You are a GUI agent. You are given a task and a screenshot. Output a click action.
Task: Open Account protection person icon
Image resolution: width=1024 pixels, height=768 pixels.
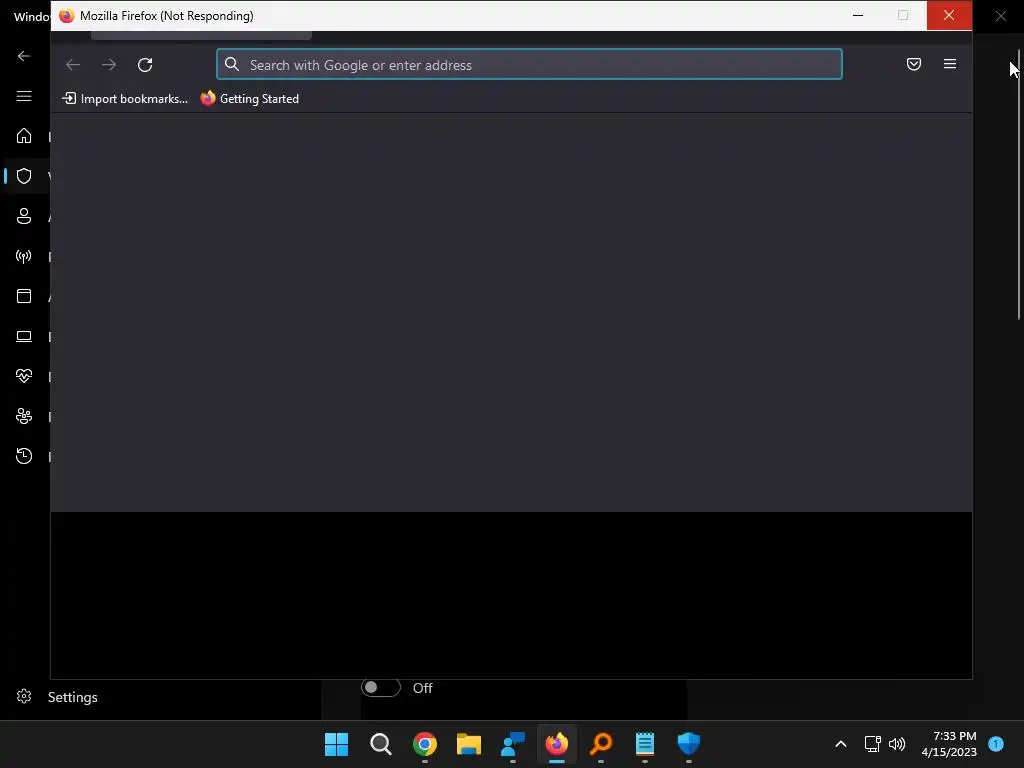pos(24,216)
